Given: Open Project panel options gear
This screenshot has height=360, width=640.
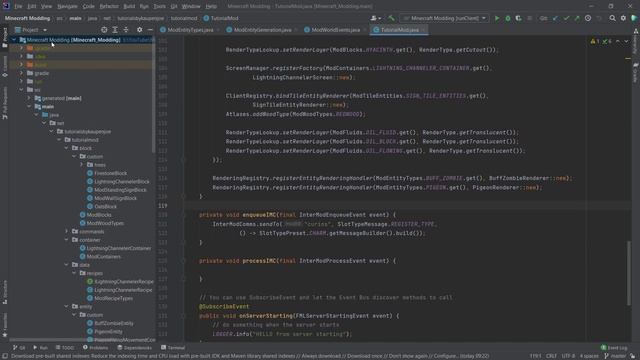Looking at the screenshot, I should point(140,30).
